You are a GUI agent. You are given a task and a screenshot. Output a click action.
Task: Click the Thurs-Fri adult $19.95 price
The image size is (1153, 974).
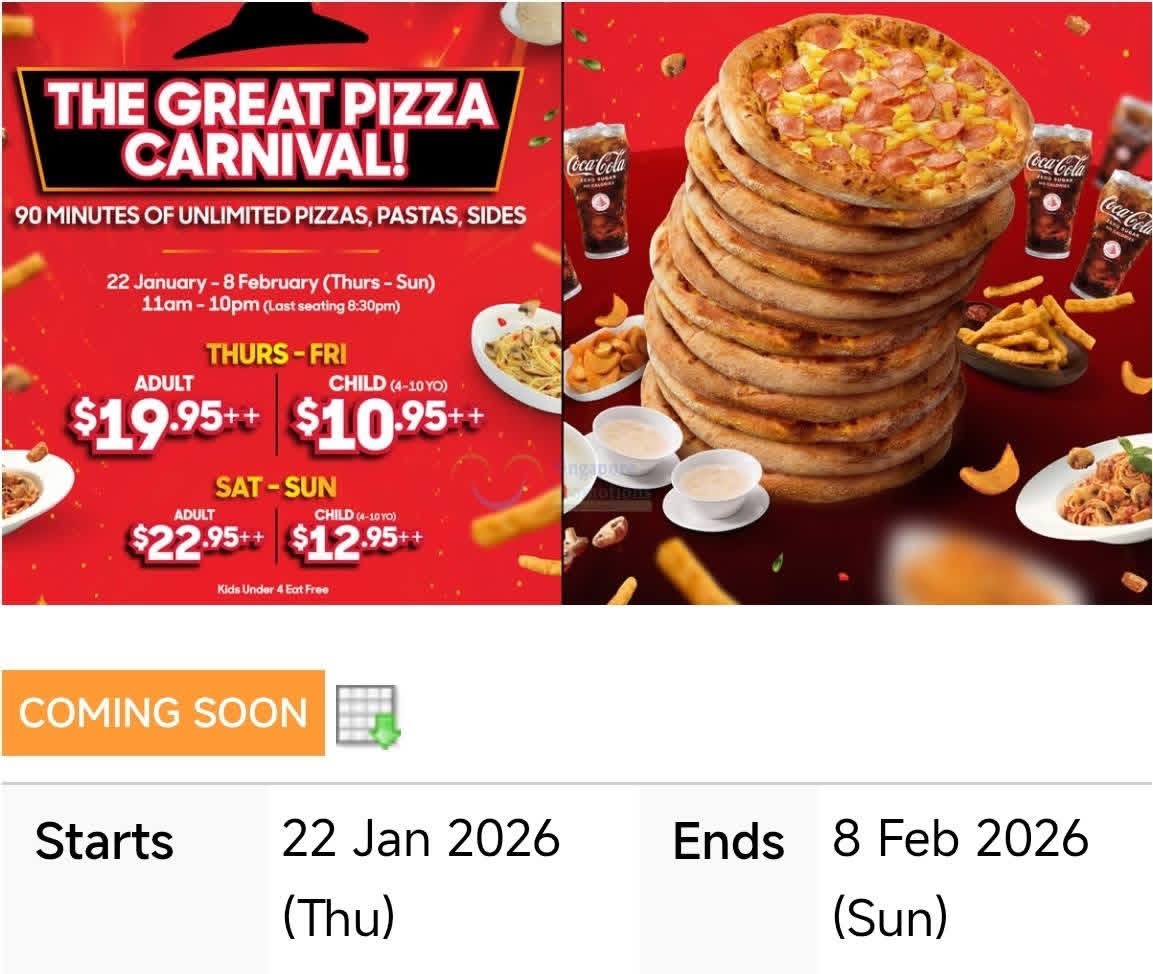(165, 421)
